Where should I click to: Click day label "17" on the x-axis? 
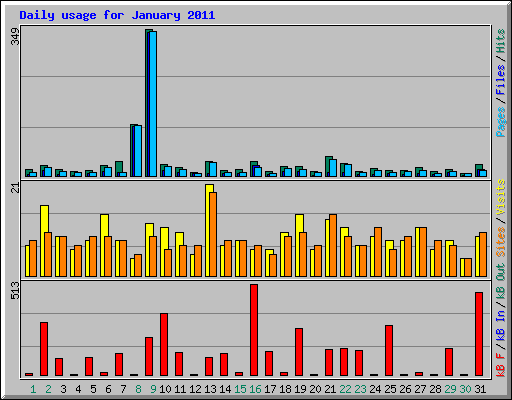(x=270, y=389)
